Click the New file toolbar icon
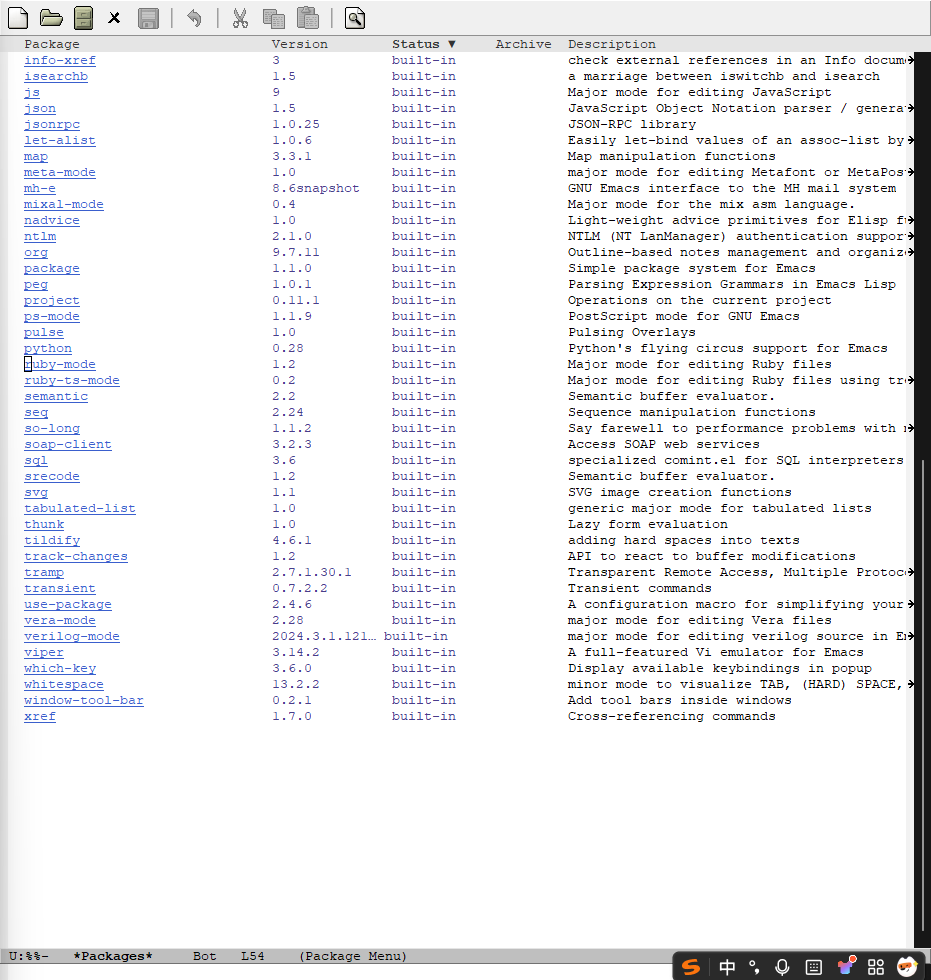The image size is (931, 980). 18,18
